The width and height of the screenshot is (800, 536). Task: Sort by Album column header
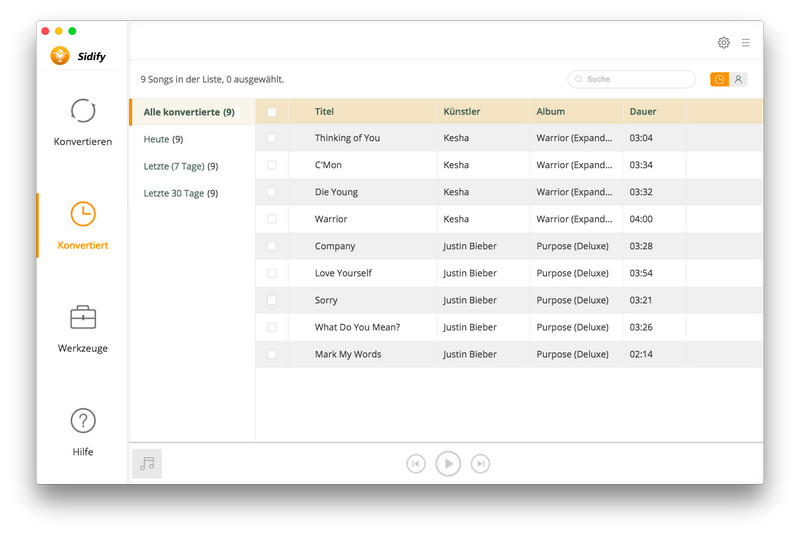551,112
